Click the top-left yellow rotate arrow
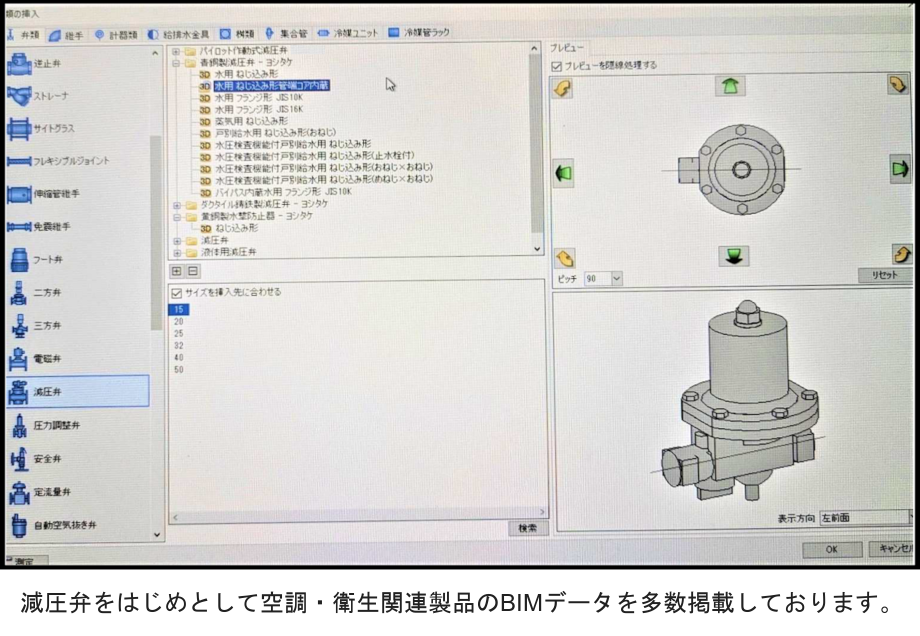 (564, 89)
